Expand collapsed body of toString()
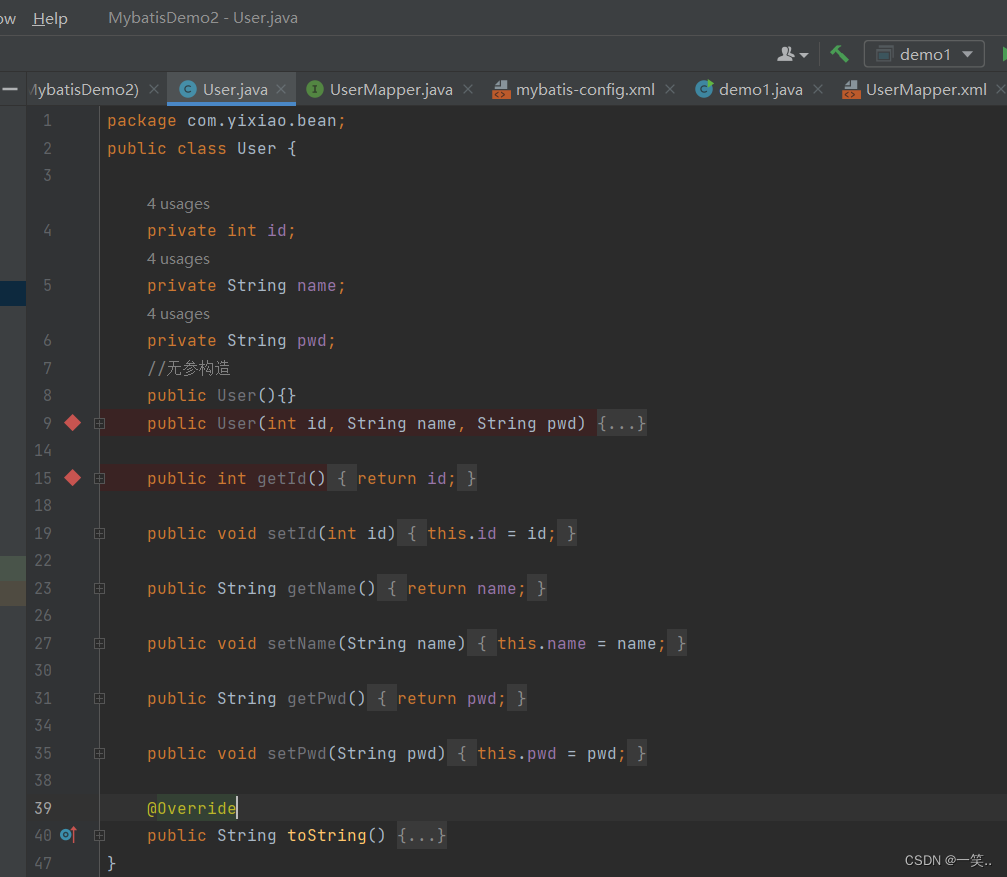The image size is (1007, 877). 421,835
